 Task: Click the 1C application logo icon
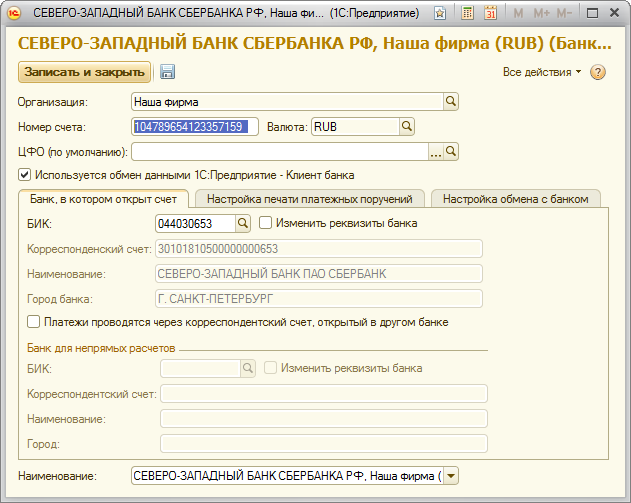tap(14, 13)
